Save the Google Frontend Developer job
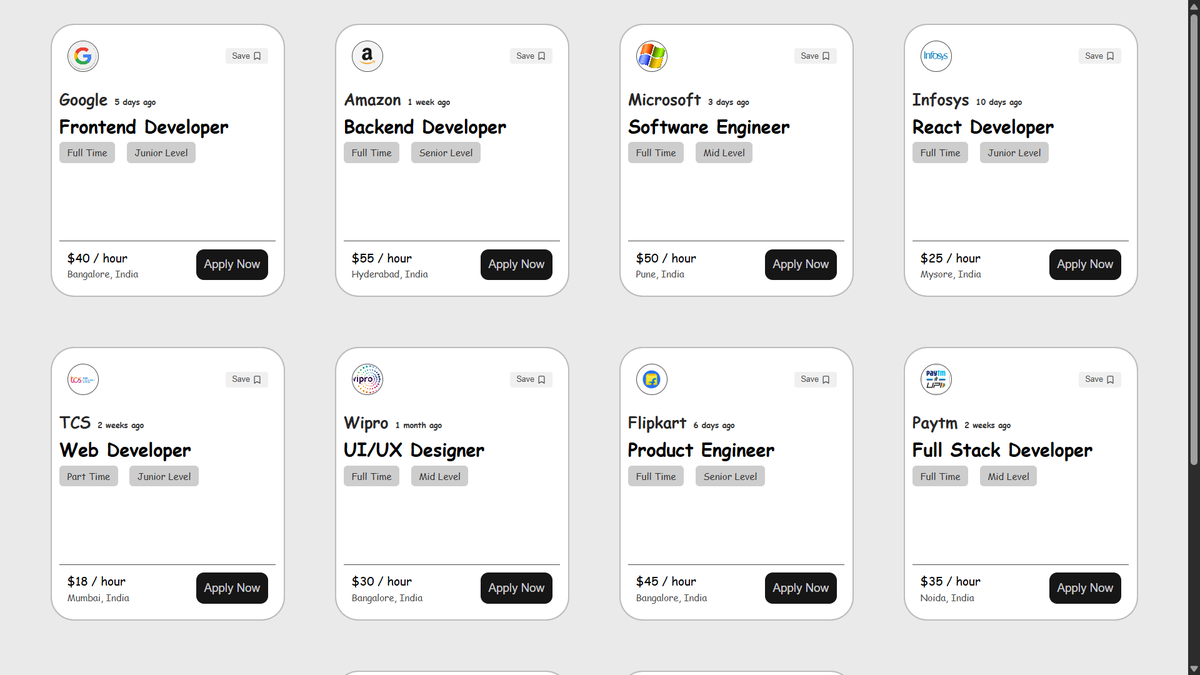 [x=246, y=56]
